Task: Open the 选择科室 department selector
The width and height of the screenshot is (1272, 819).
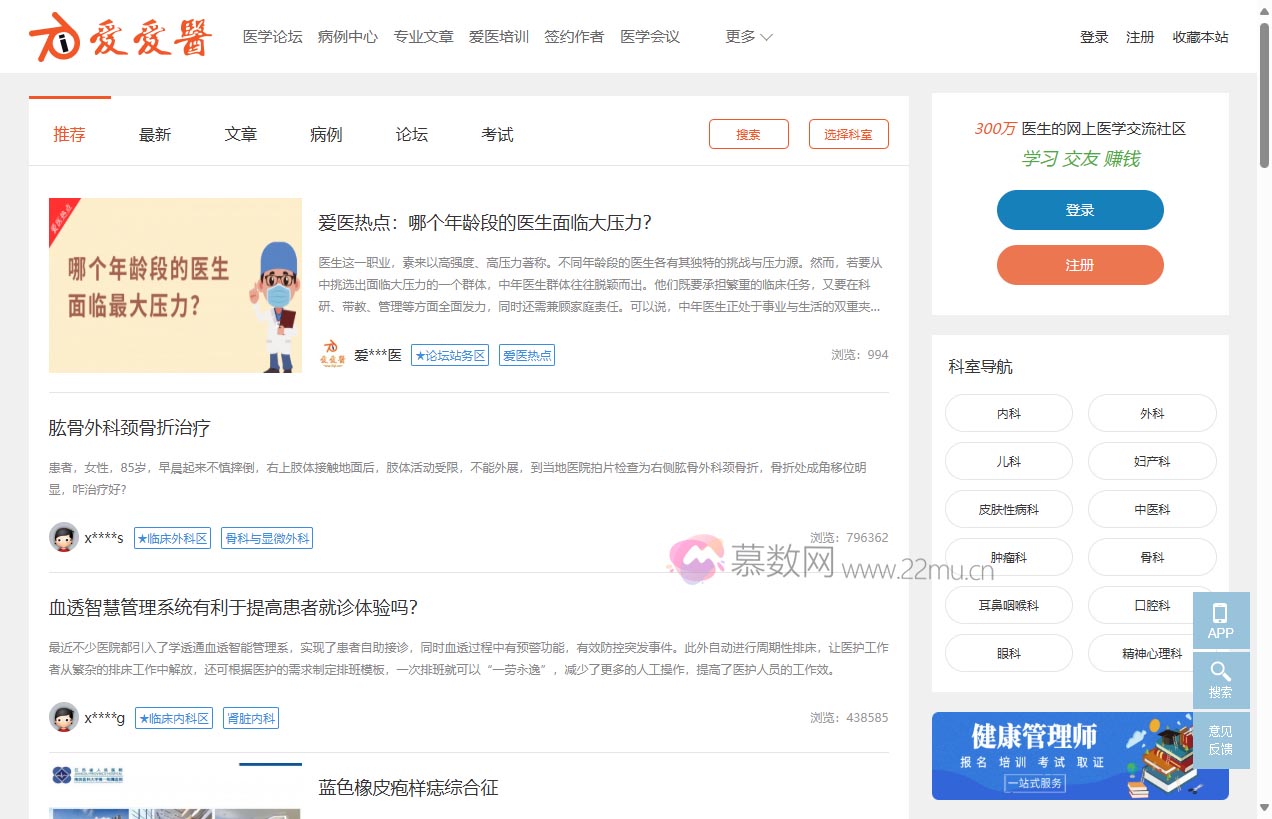Action: pyautogui.click(x=848, y=133)
